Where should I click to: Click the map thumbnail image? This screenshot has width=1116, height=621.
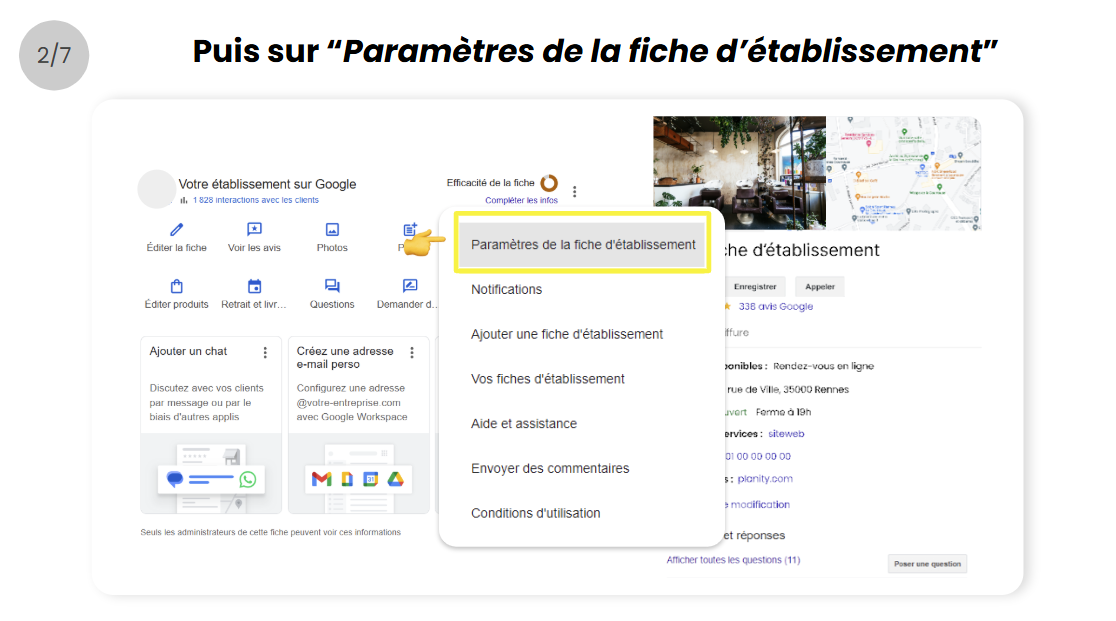point(903,172)
